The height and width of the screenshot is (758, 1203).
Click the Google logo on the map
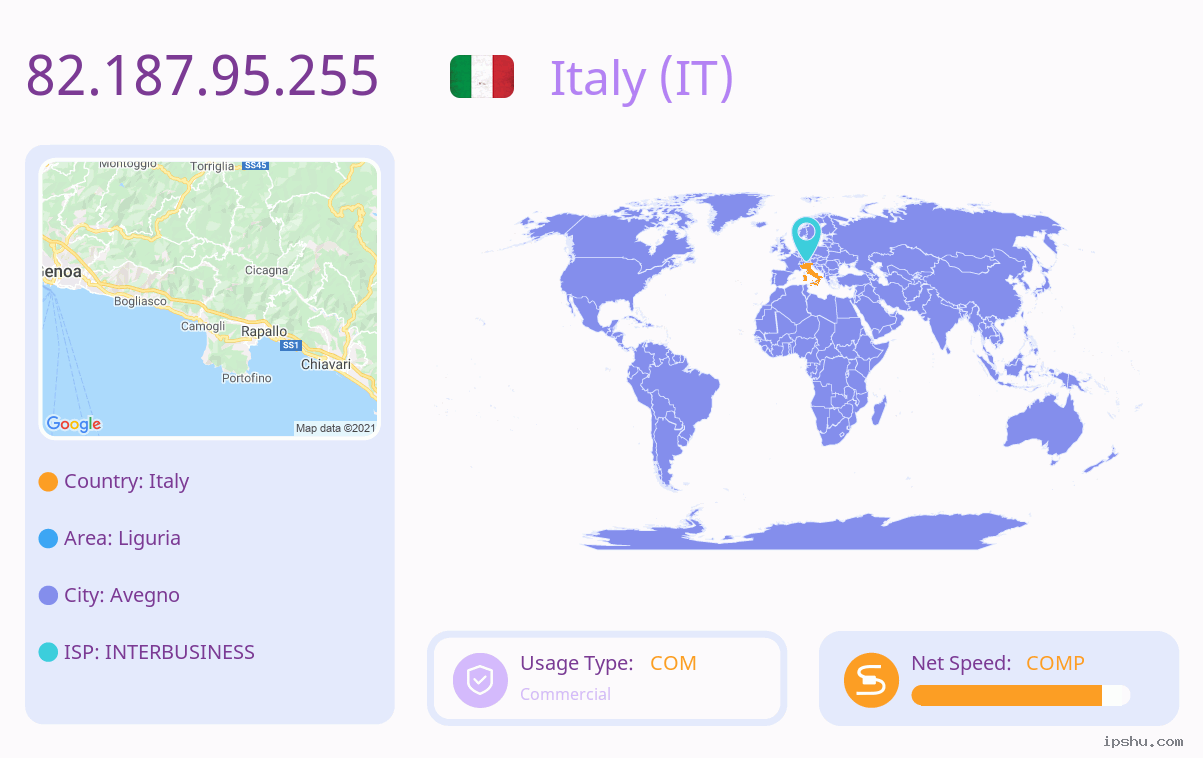click(74, 424)
